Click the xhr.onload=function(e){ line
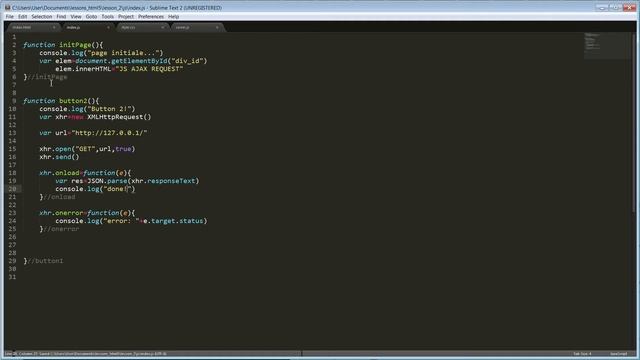Screen dimensions: 640x360 (85, 173)
